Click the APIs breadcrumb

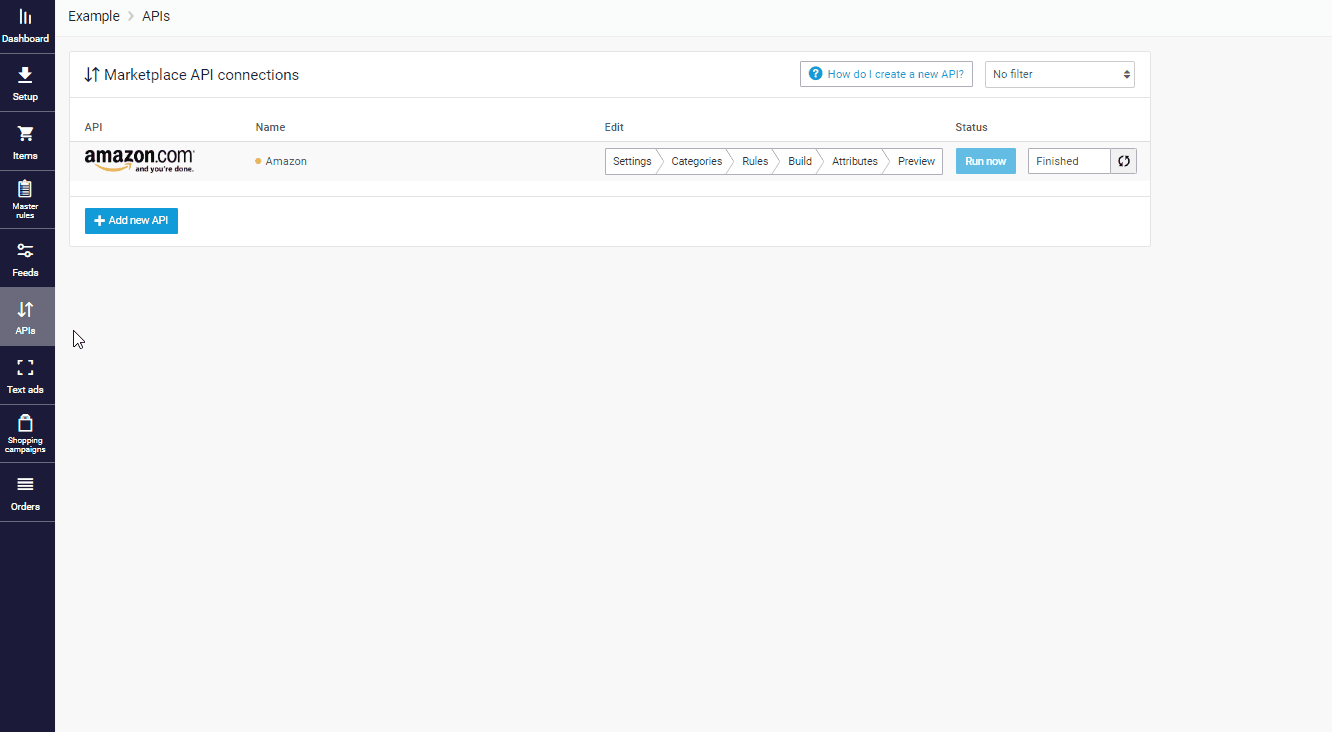pos(156,16)
